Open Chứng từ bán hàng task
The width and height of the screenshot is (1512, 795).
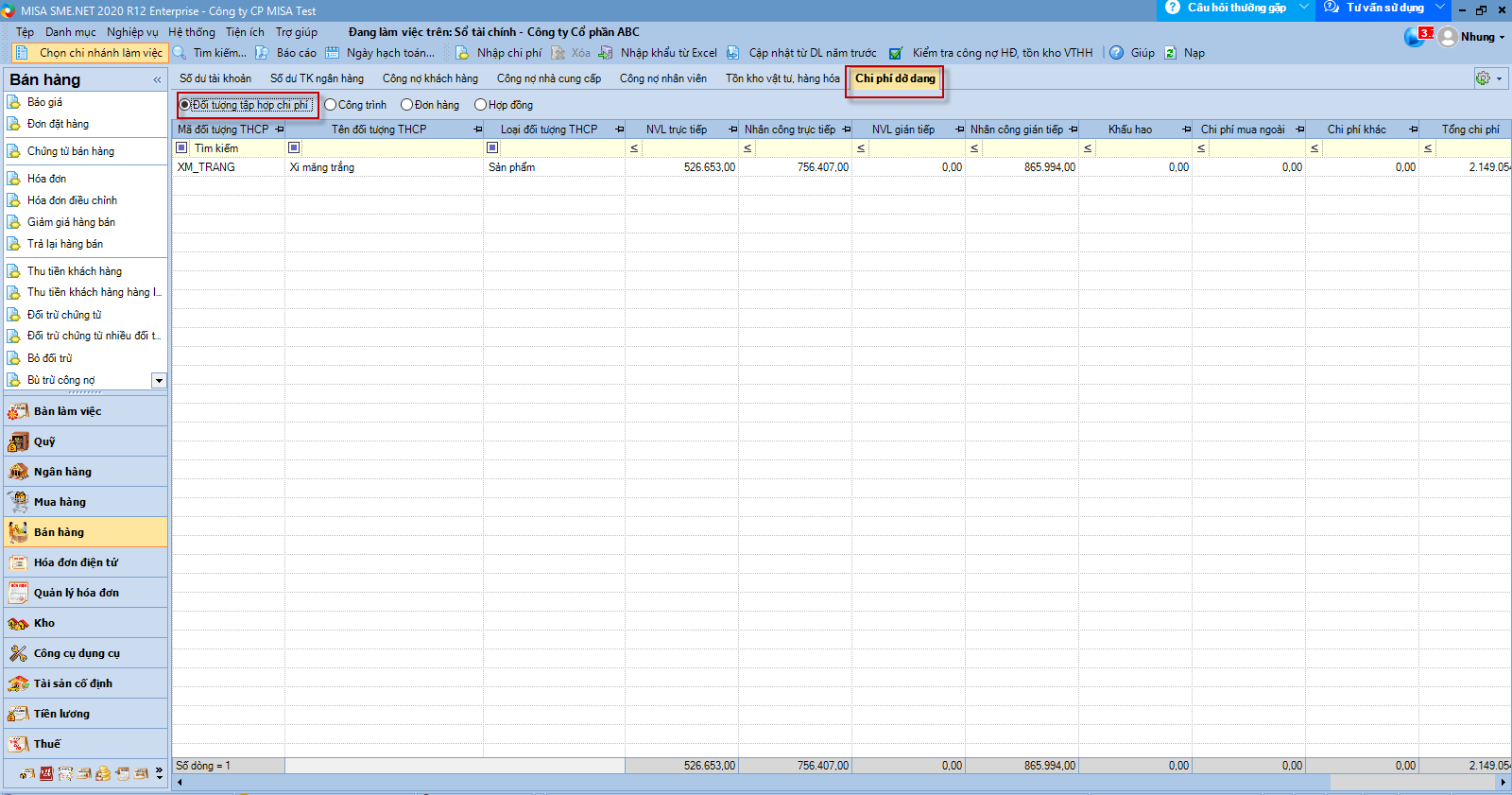pos(71,151)
